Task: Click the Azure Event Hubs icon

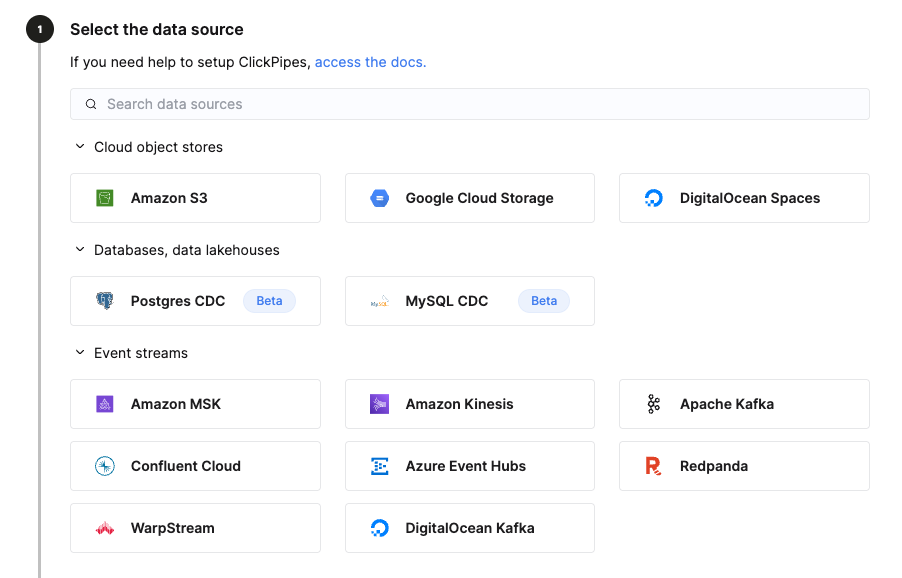Action: [x=379, y=466]
